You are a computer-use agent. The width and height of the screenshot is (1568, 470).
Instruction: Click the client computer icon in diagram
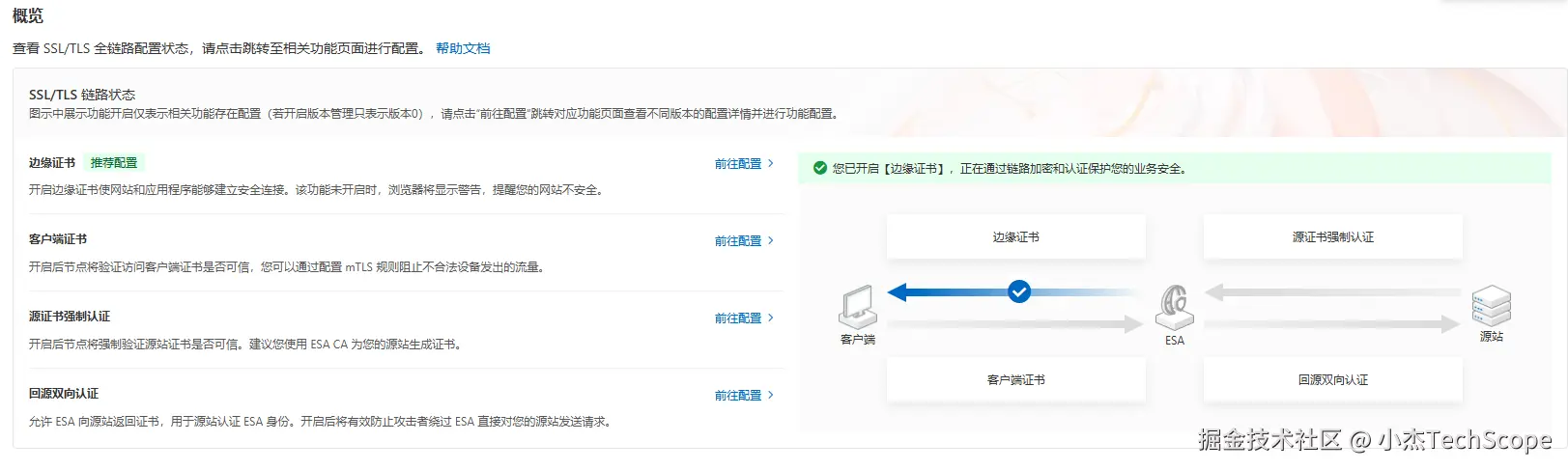tap(858, 308)
